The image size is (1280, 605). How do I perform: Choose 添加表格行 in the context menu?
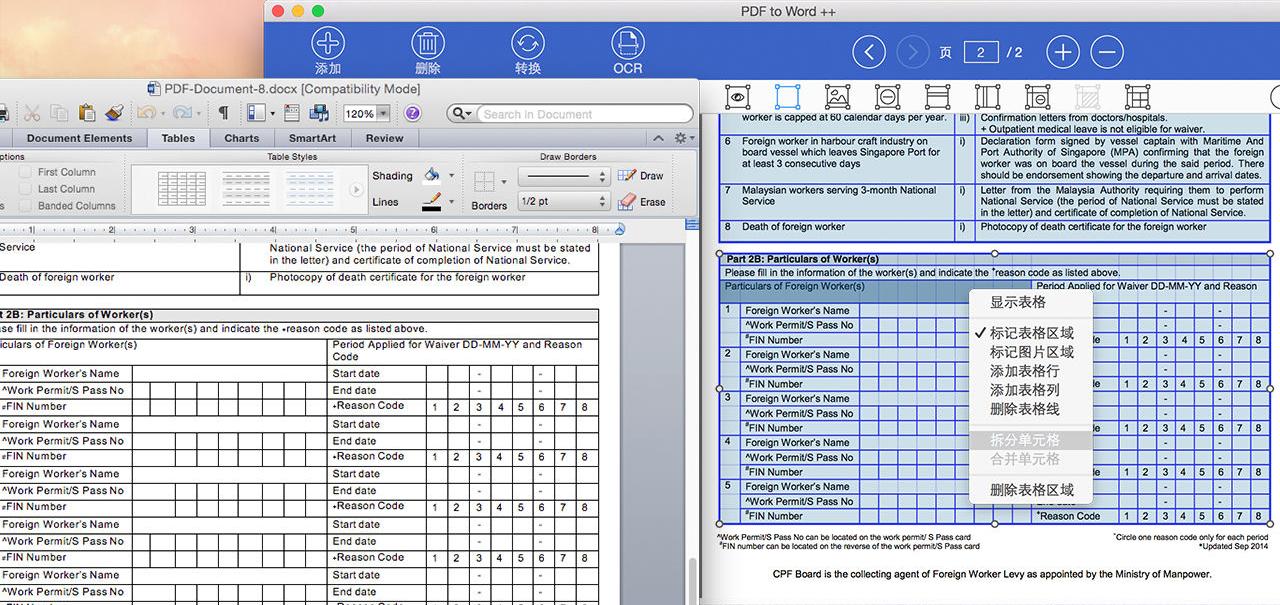pos(1031,371)
